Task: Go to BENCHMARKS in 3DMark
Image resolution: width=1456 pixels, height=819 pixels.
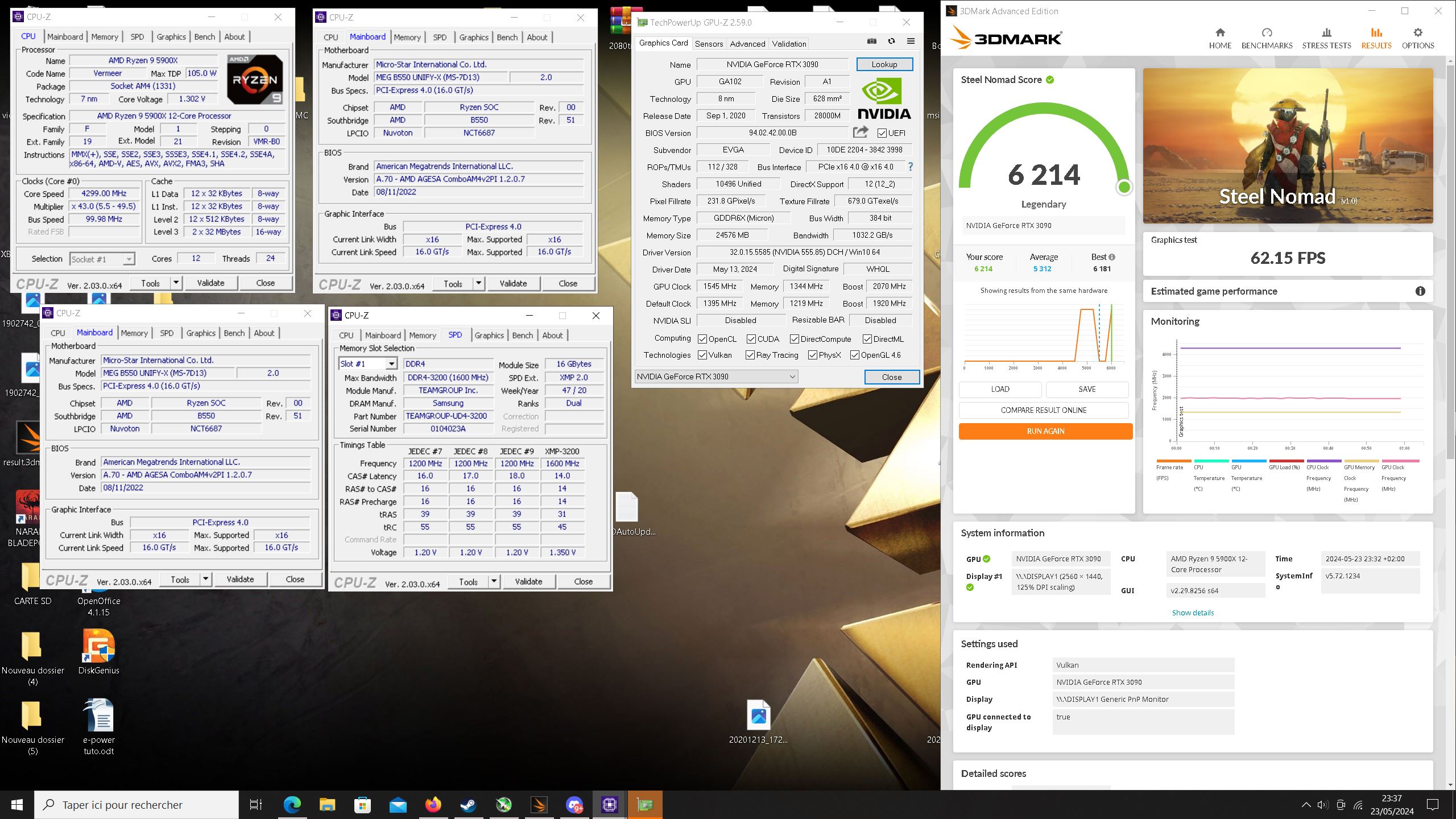Action: 1267,39
